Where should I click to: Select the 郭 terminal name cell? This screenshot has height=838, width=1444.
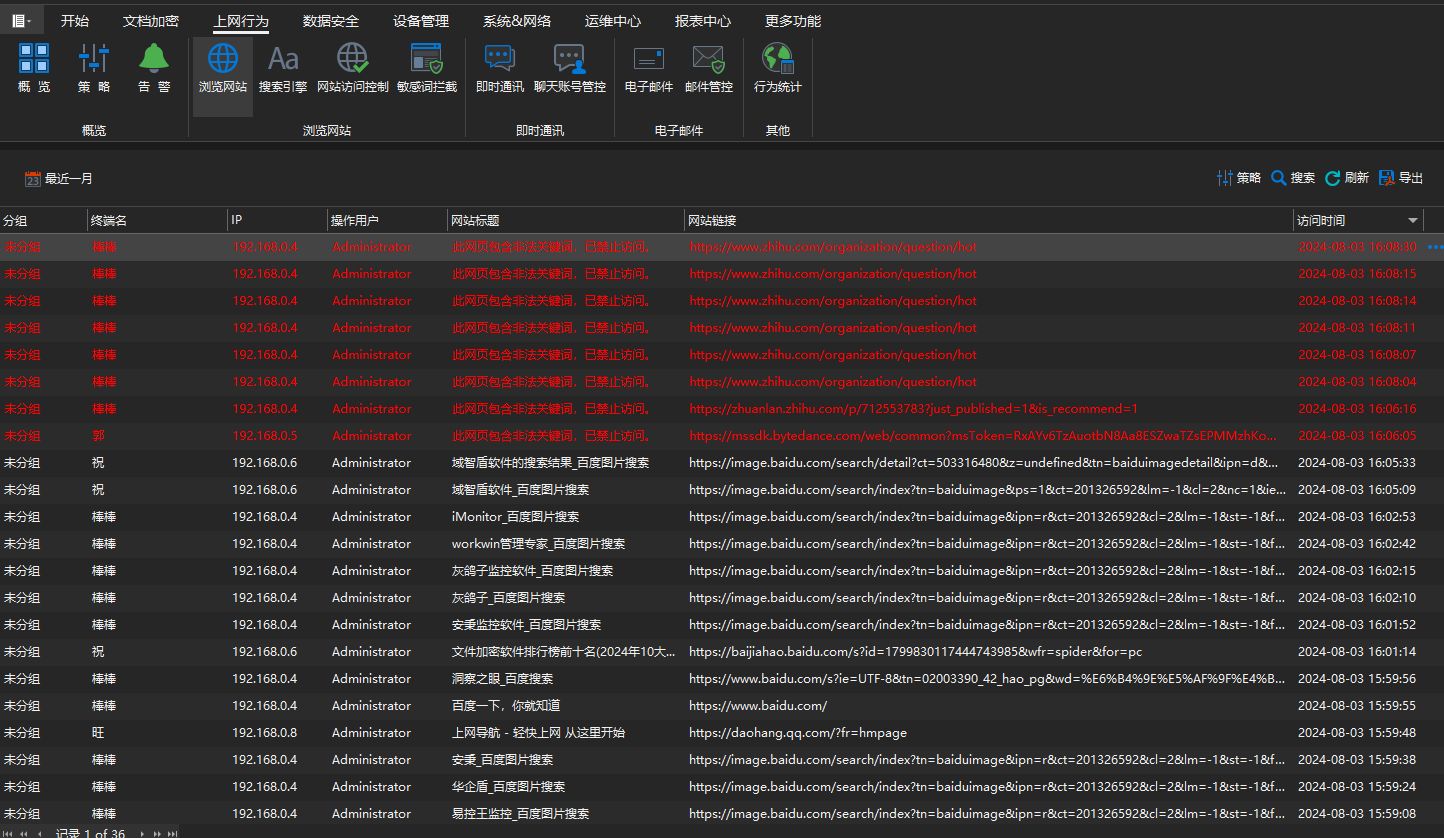[157, 436]
